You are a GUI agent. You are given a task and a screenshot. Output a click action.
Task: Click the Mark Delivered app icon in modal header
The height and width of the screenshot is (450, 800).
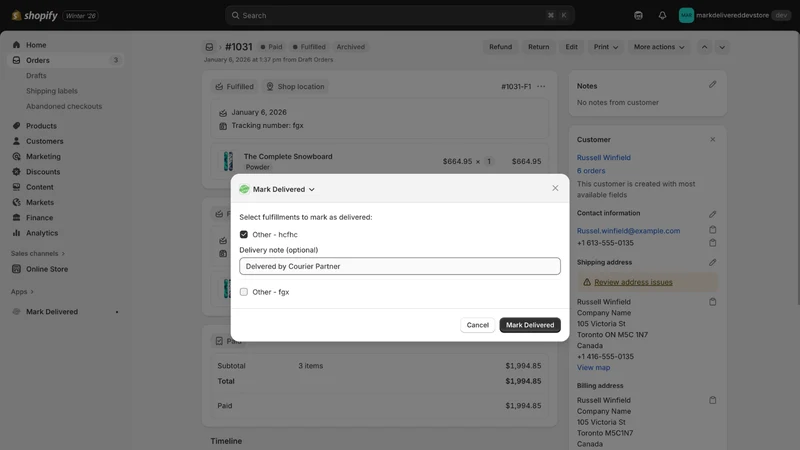pyautogui.click(x=244, y=189)
